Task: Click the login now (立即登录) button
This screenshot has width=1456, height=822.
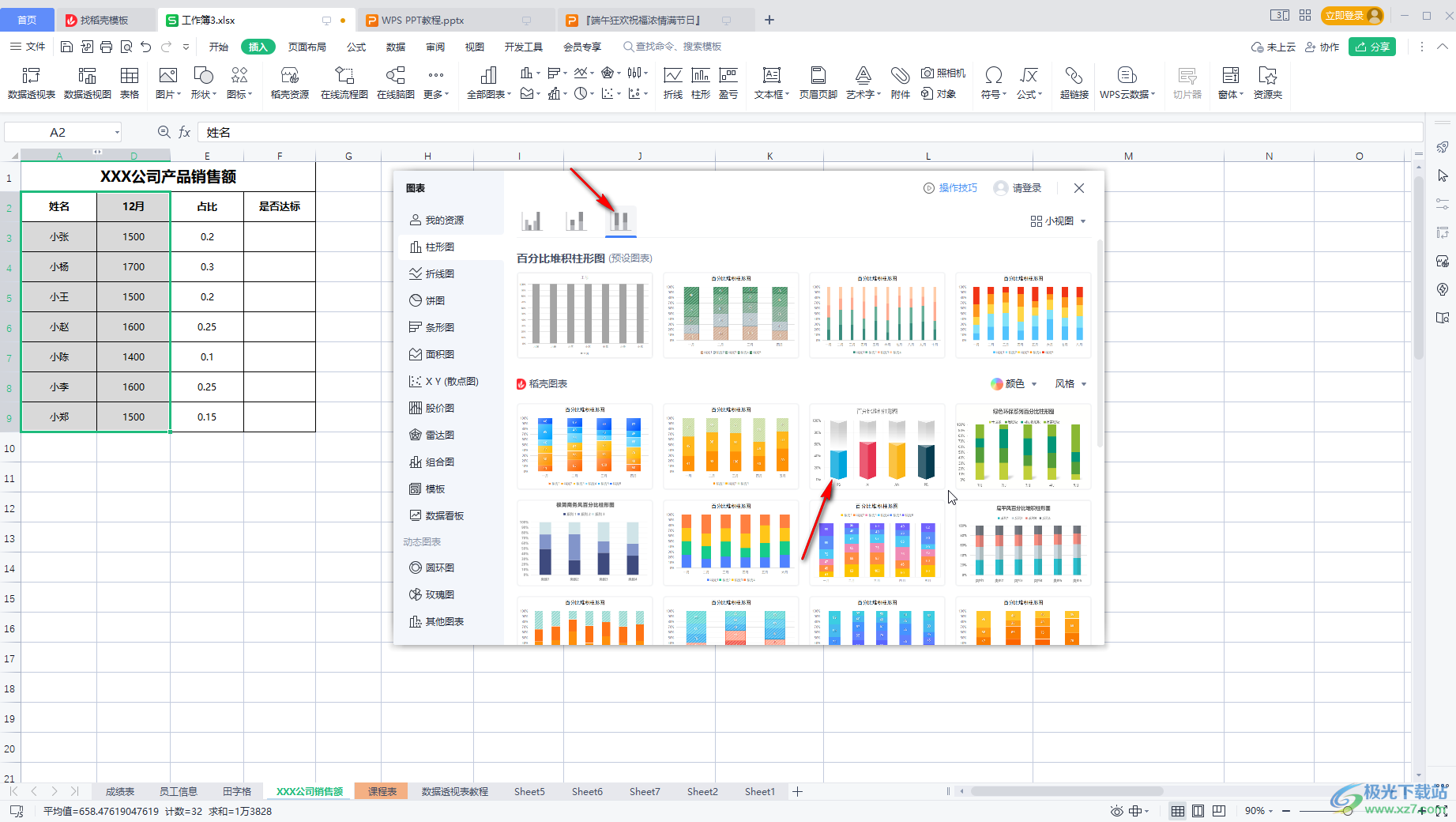Action: click(1353, 16)
